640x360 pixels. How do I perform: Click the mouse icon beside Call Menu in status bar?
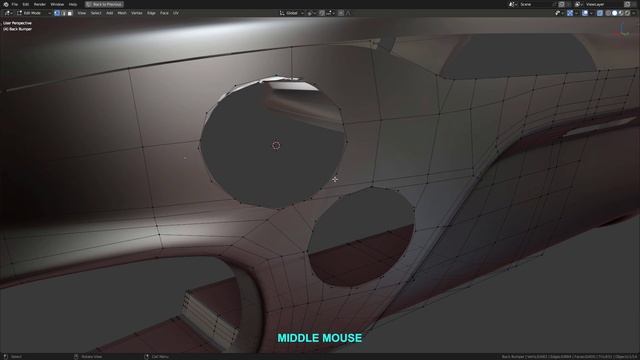click(x=147, y=357)
